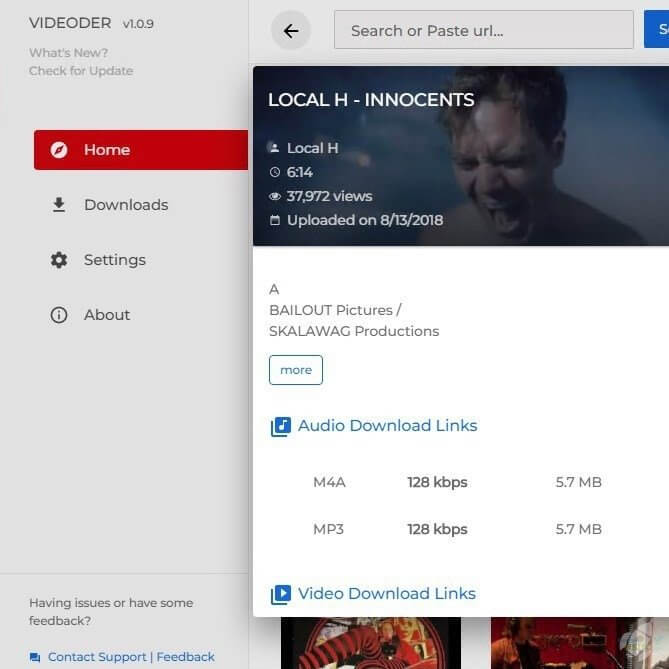Open the red striped album thumbnail
This screenshot has width=669, height=669.
pyautogui.click(x=371, y=643)
